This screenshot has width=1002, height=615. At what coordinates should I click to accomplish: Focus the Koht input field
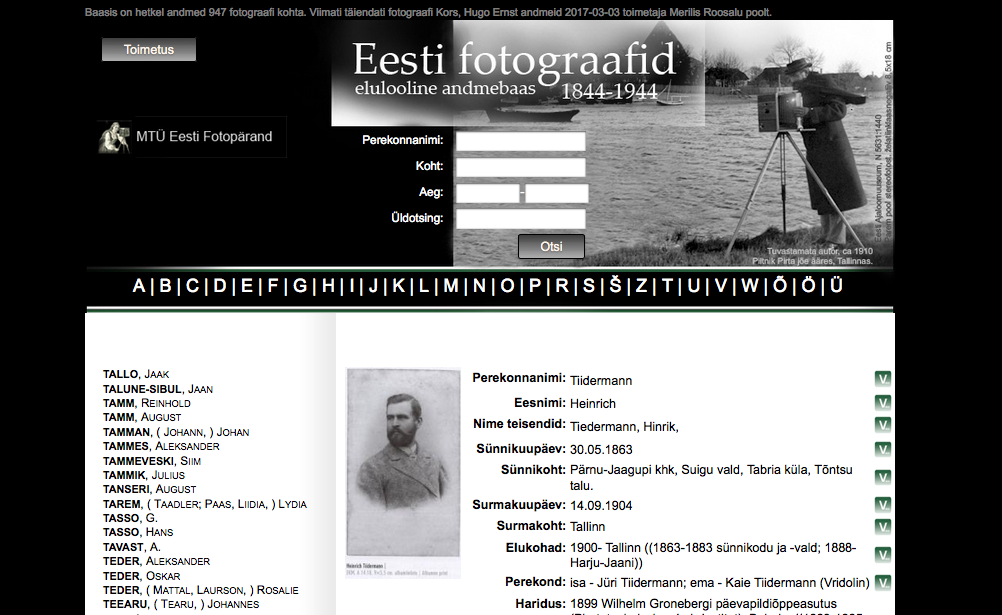point(520,167)
